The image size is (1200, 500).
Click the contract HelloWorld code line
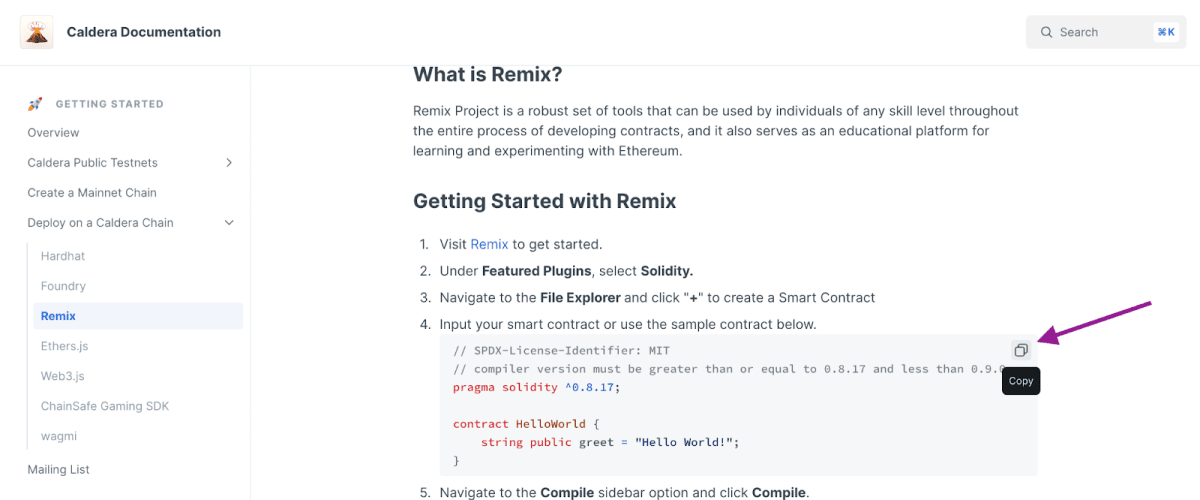tap(527, 423)
